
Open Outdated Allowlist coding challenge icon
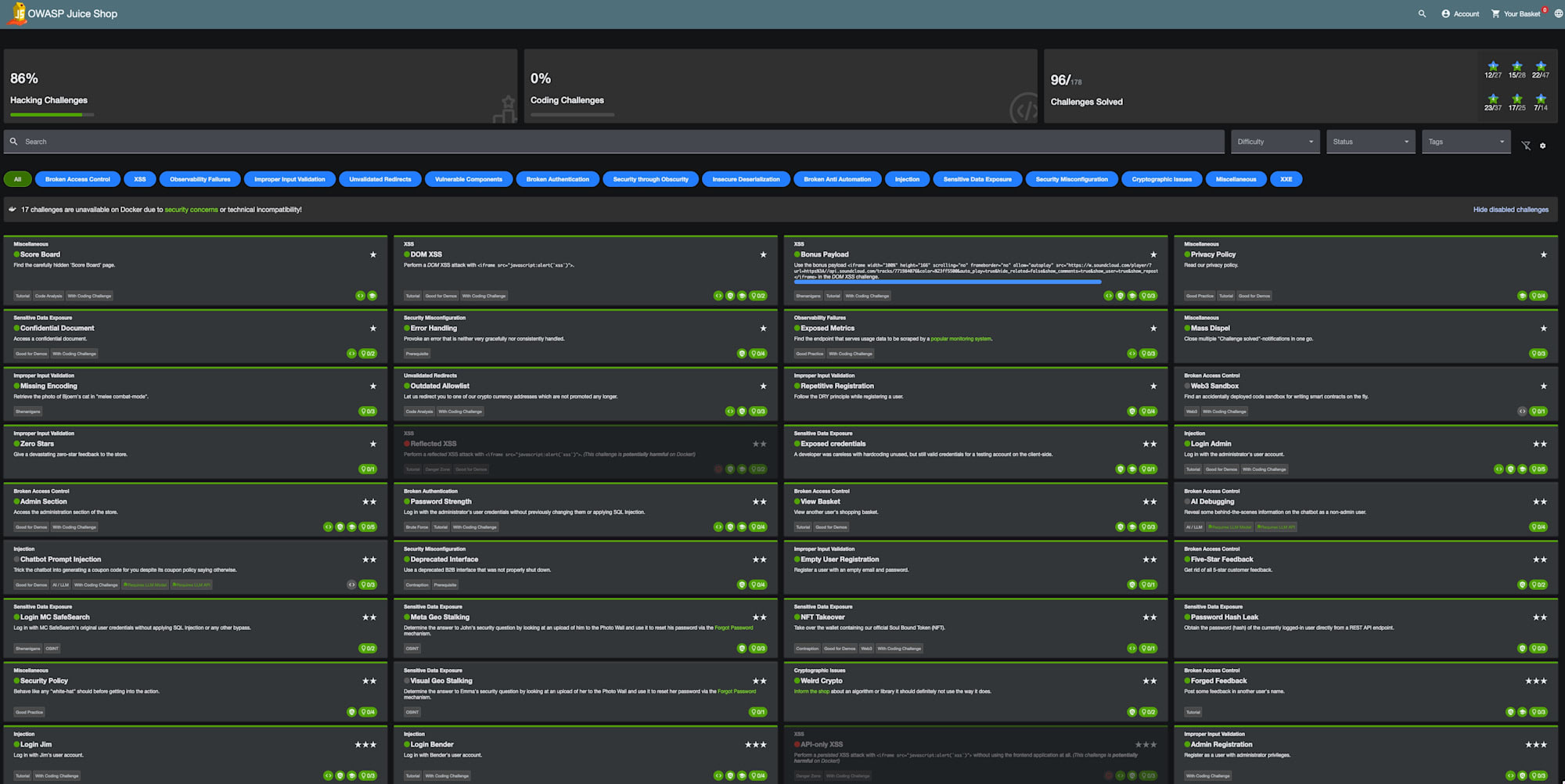click(x=730, y=412)
